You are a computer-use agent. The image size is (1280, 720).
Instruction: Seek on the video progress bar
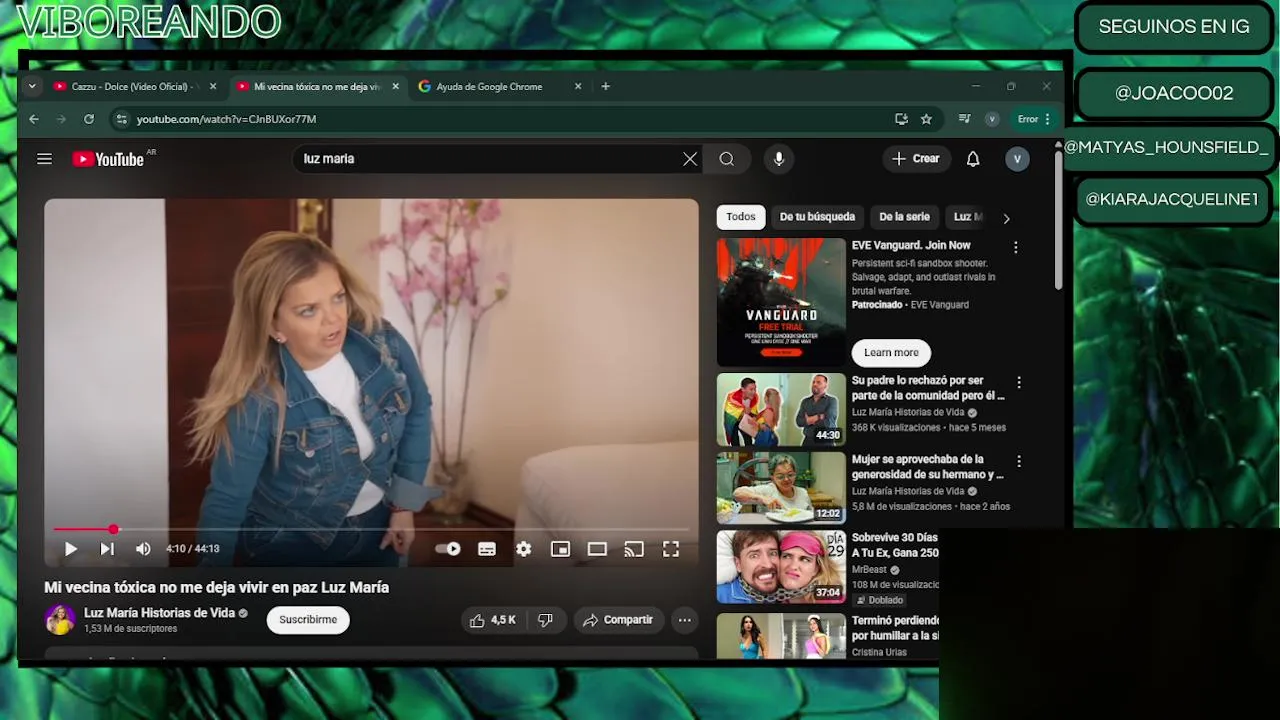[x=371, y=529]
